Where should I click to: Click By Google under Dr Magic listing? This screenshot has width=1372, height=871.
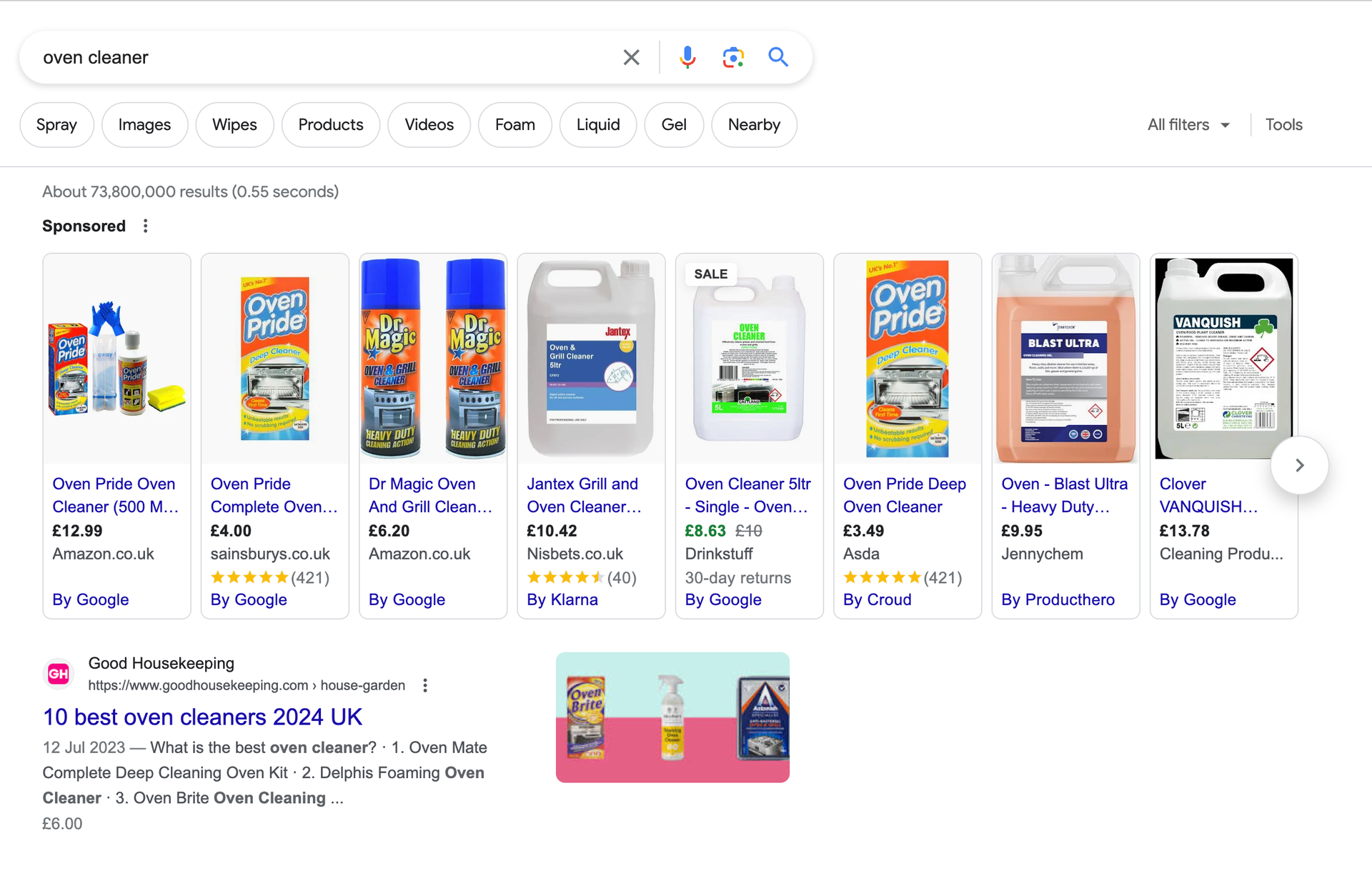coord(407,599)
